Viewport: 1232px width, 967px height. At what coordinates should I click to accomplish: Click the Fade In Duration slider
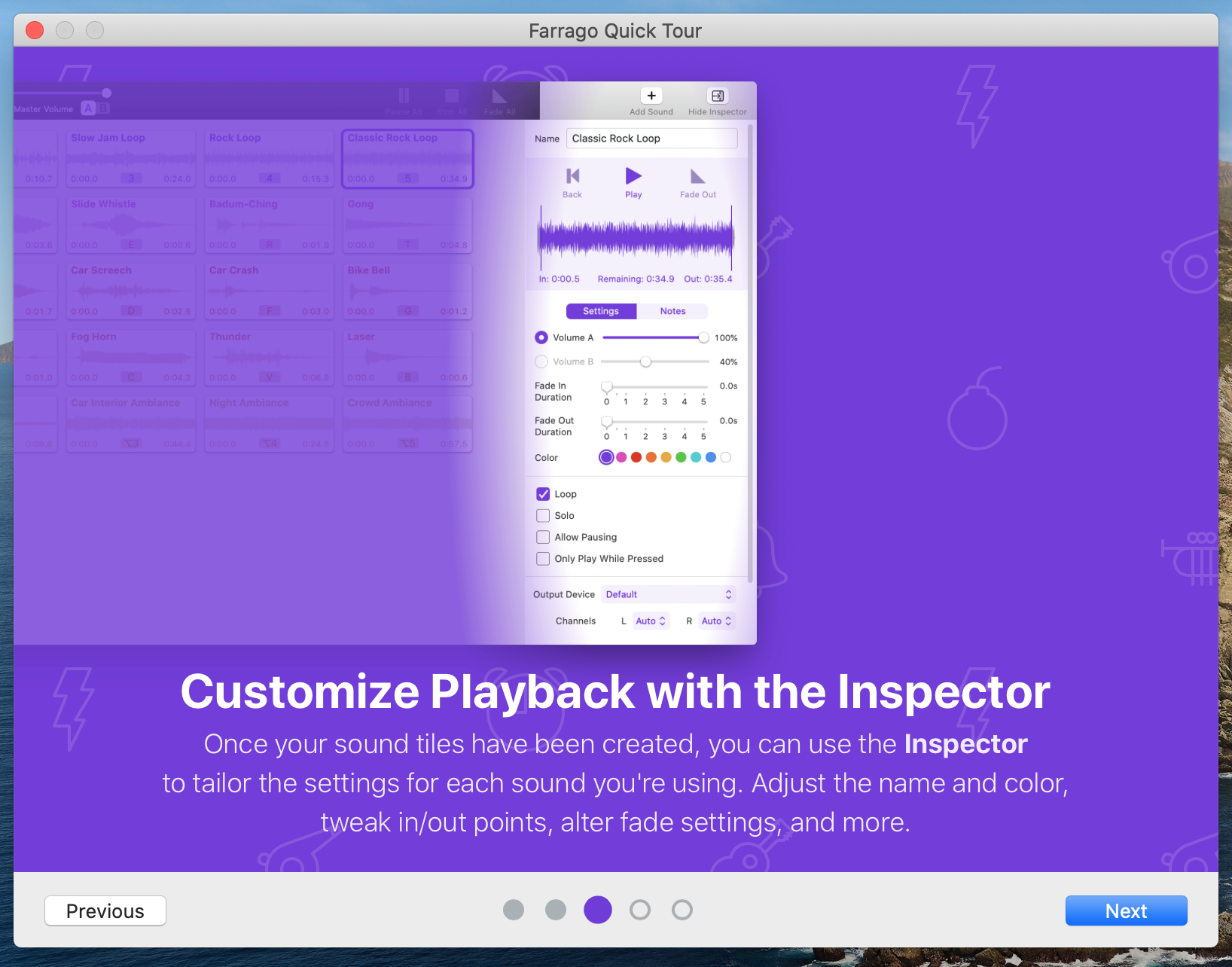[x=655, y=386]
